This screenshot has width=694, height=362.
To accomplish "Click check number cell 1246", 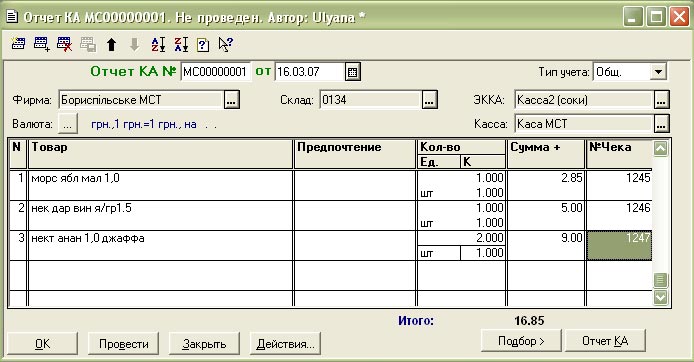I will (619, 216).
